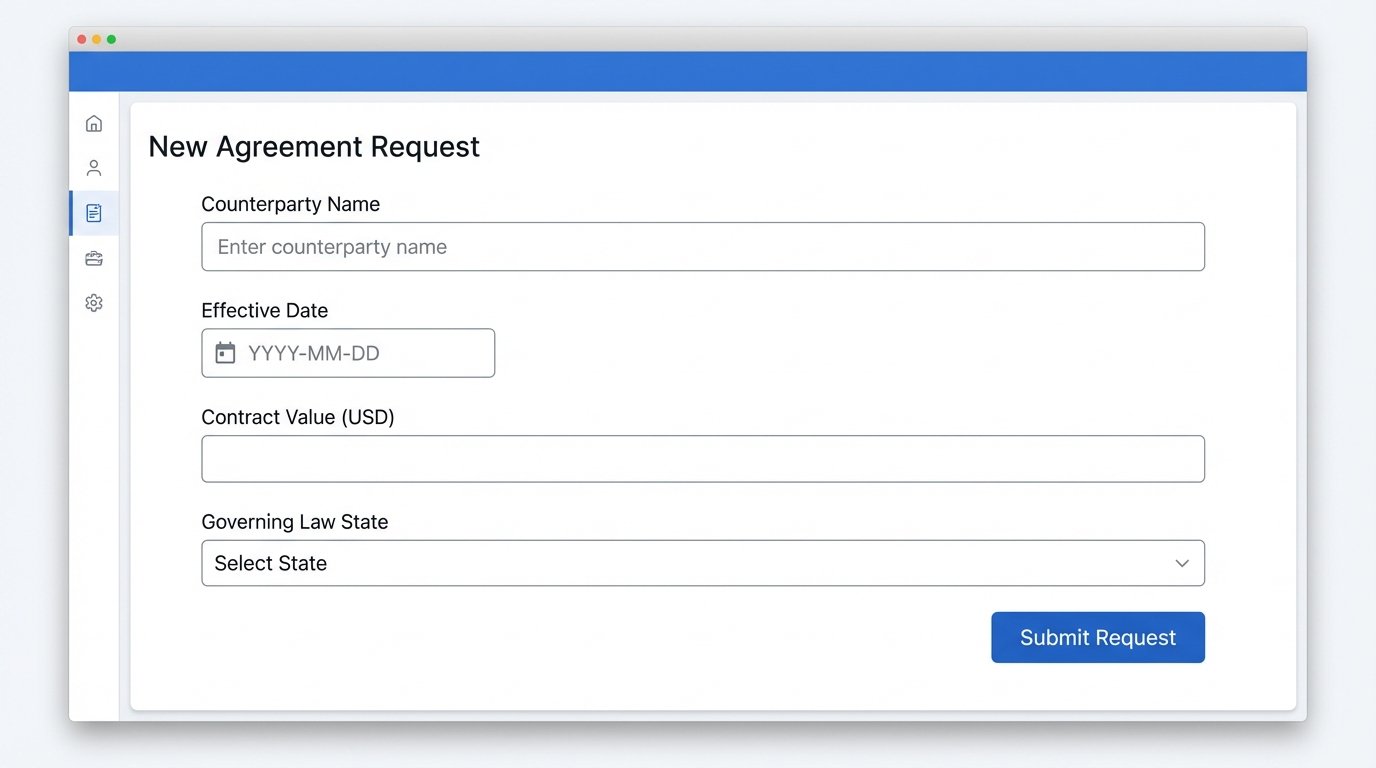Click the Governing Law State label
Screen dimensions: 1376x768
point(294,522)
